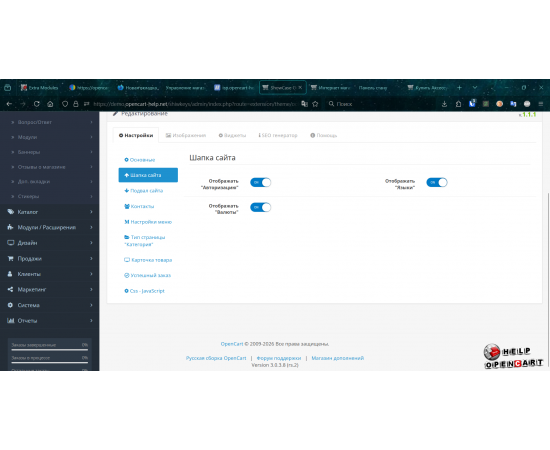Click the profile avatar icon in toolbar

(x=527, y=104)
